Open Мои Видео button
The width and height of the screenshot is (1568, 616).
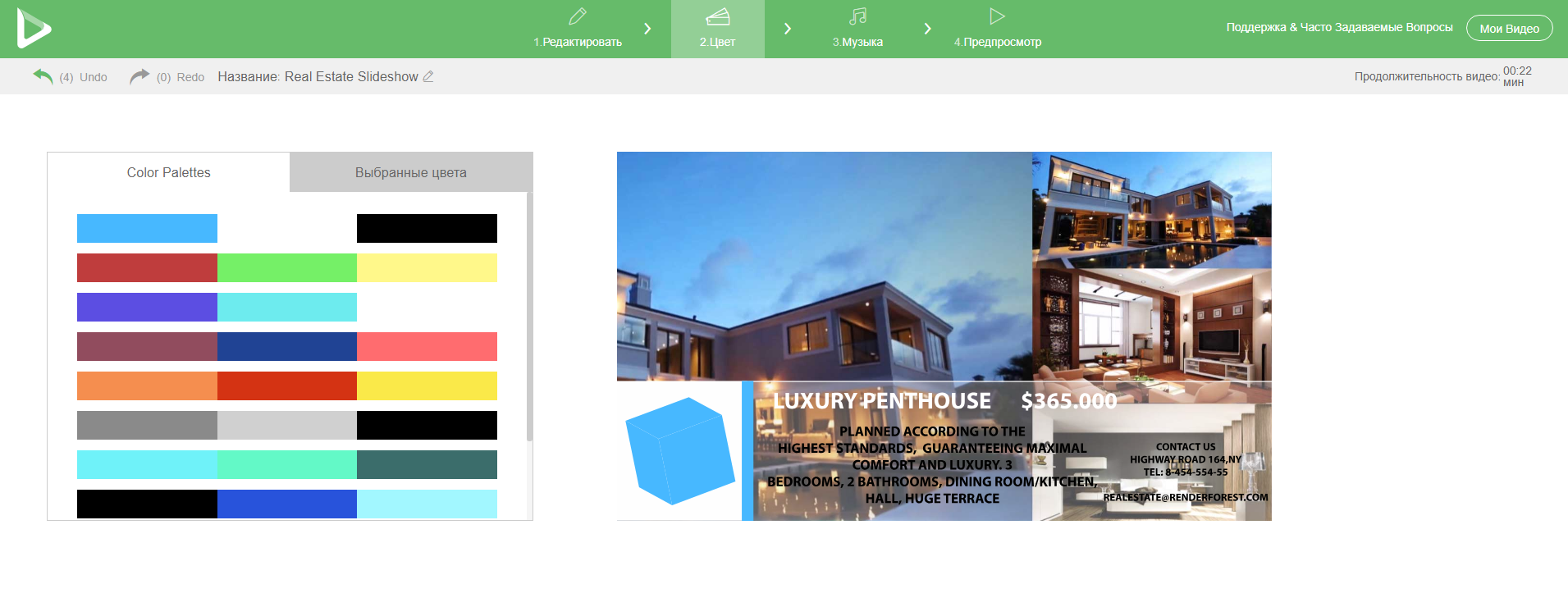coord(1509,28)
